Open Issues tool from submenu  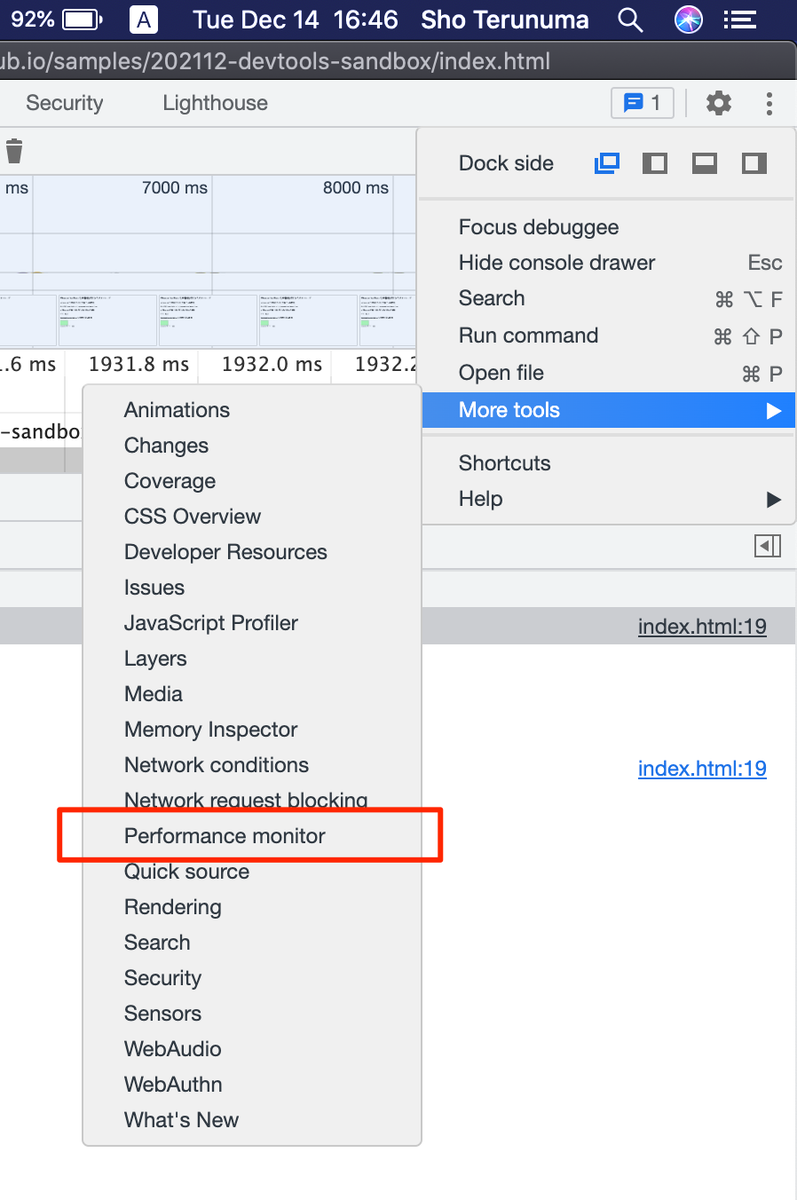coord(252,588)
